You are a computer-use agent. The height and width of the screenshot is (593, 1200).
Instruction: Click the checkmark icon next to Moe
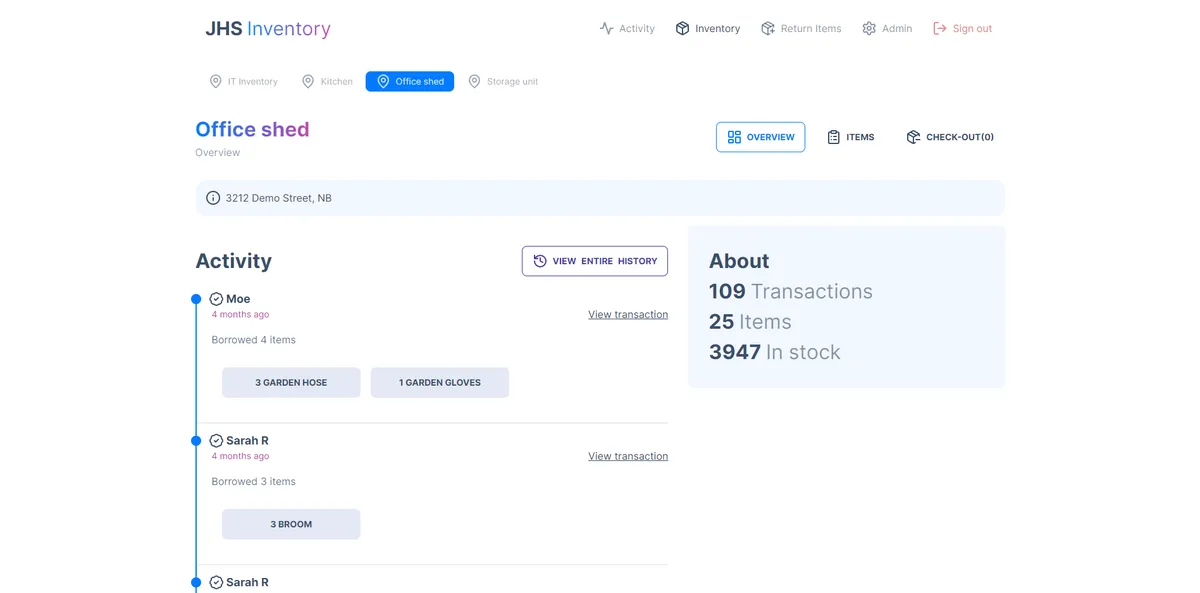click(x=216, y=299)
